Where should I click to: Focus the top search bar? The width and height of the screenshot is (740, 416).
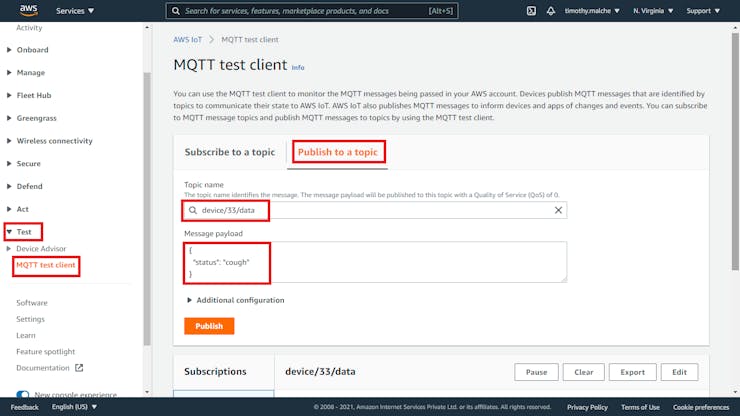311,11
